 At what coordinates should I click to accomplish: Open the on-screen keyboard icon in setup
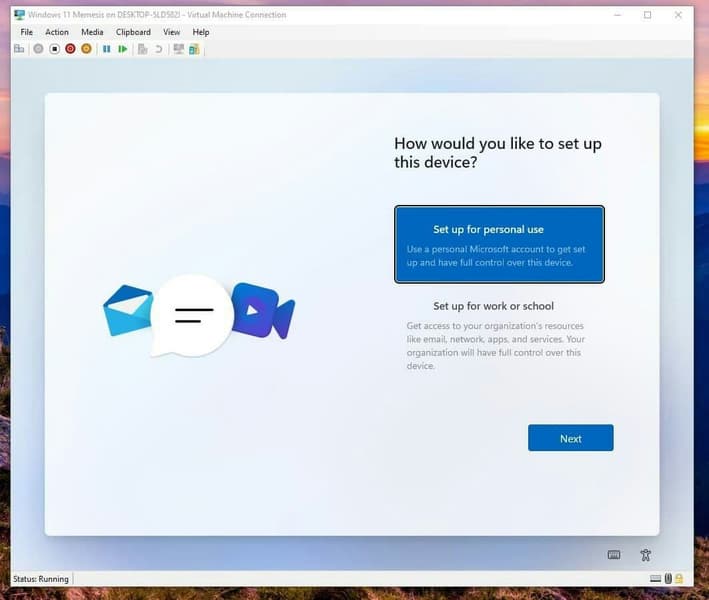pyautogui.click(x=614, y=554)
